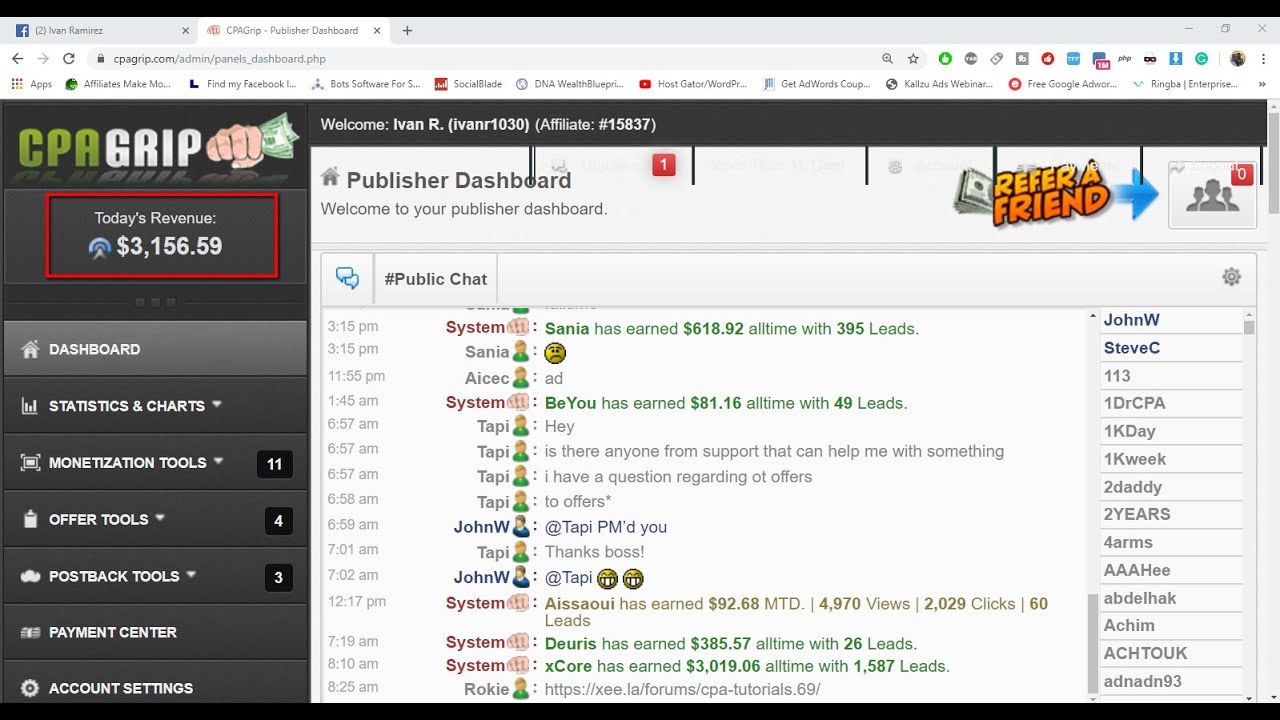The height and width of the screenshot is (720, 1280).
Task: Open the red thumbs-up extension icon
Action: point(1048,59)
